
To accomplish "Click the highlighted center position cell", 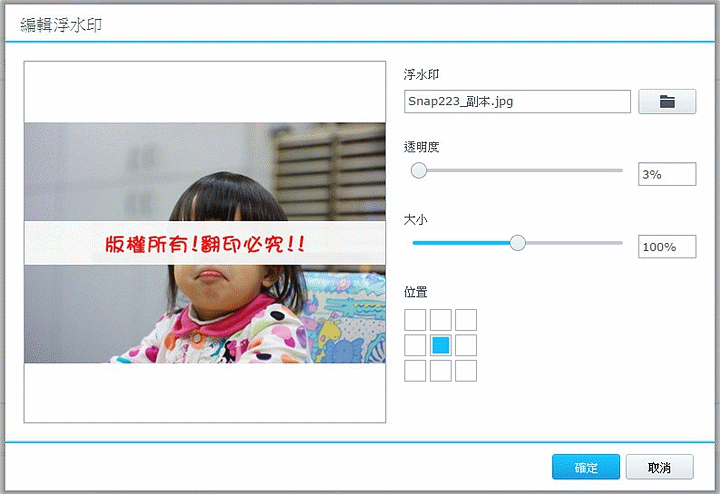I will click(x=441, y=345).
